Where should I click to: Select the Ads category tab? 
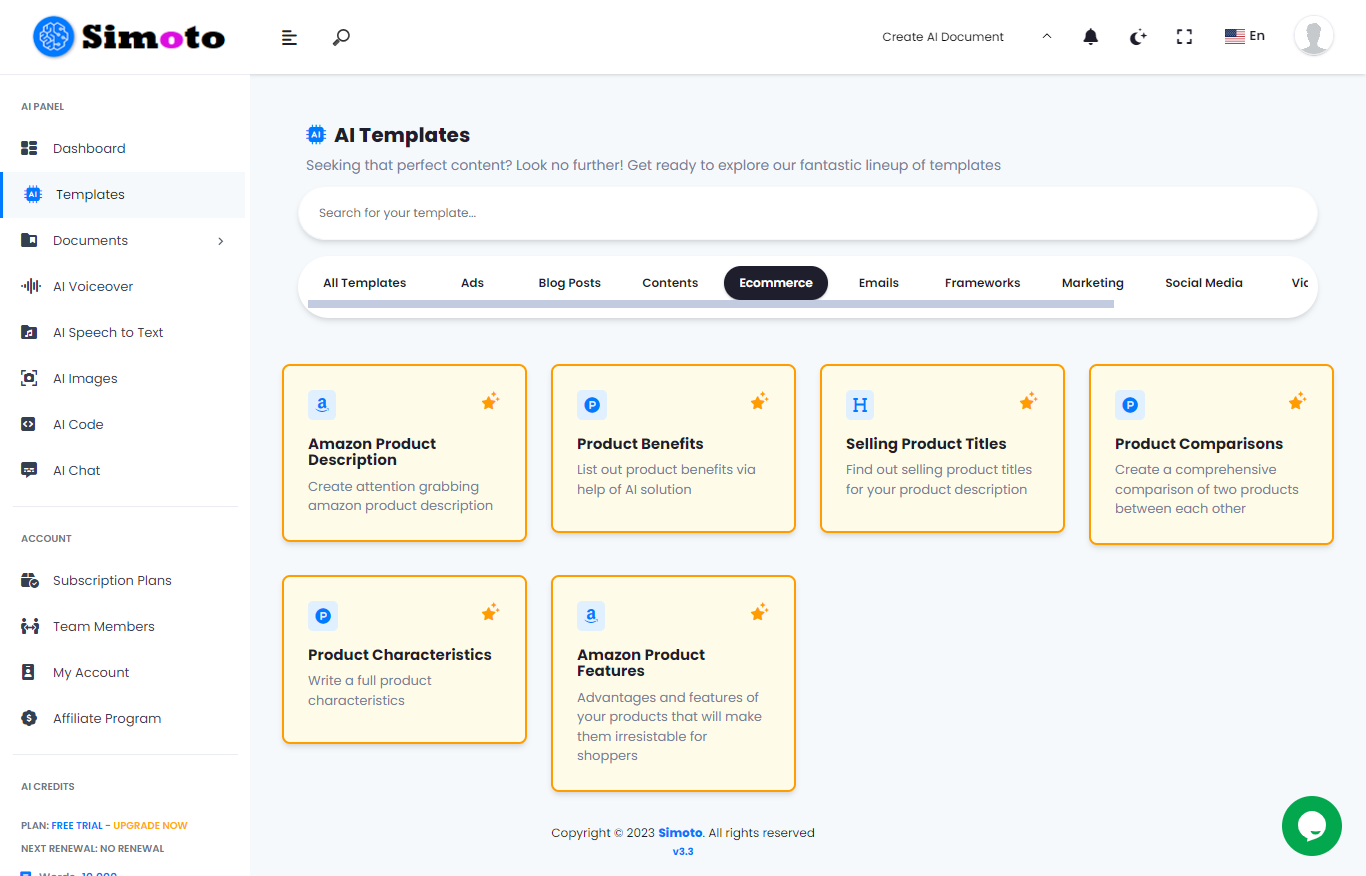[472, 283]
